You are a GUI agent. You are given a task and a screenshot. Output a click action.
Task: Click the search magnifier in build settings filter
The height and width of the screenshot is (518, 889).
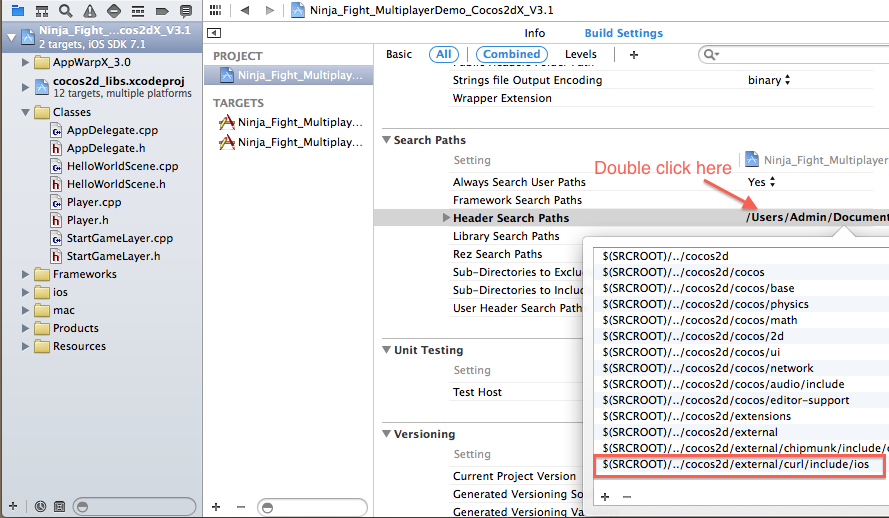710,54
